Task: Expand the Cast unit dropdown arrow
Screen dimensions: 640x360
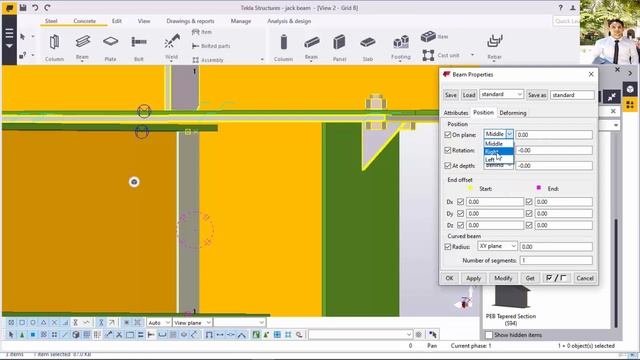Action: 472,55
